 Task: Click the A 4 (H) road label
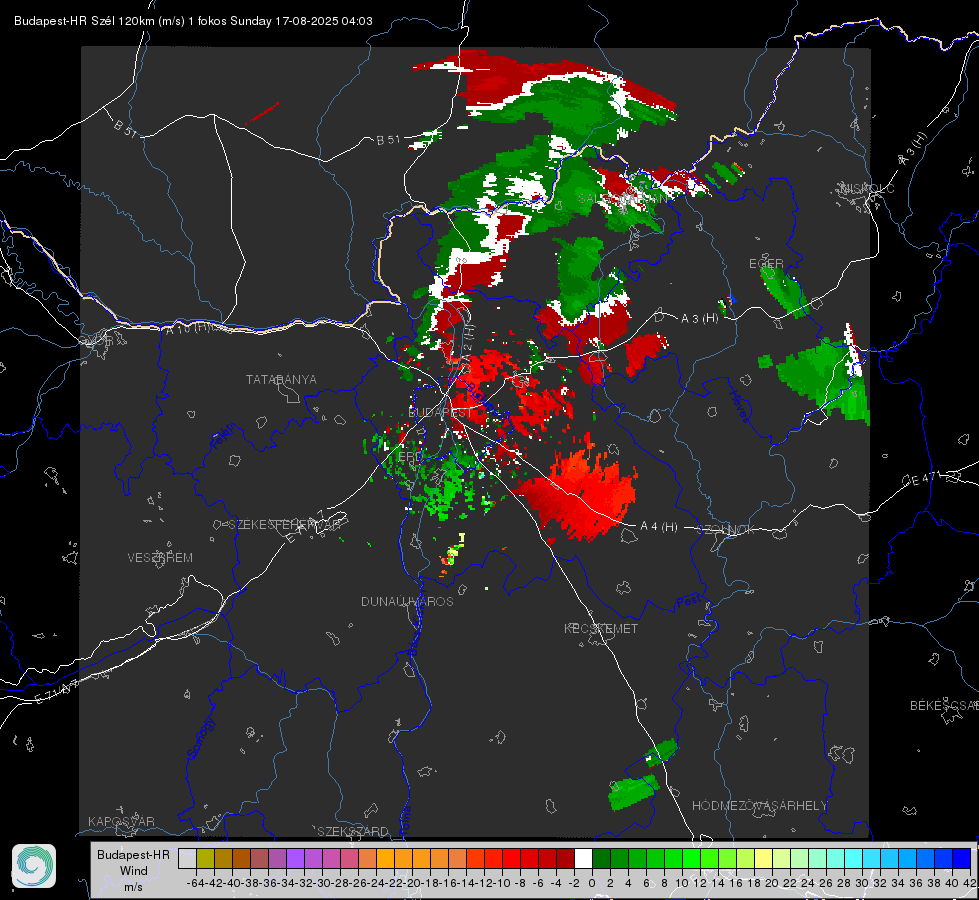659,527
